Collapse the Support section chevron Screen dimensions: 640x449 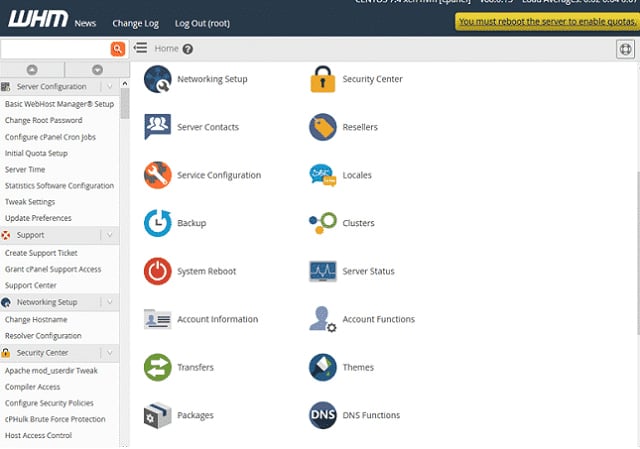coord(109,235)
